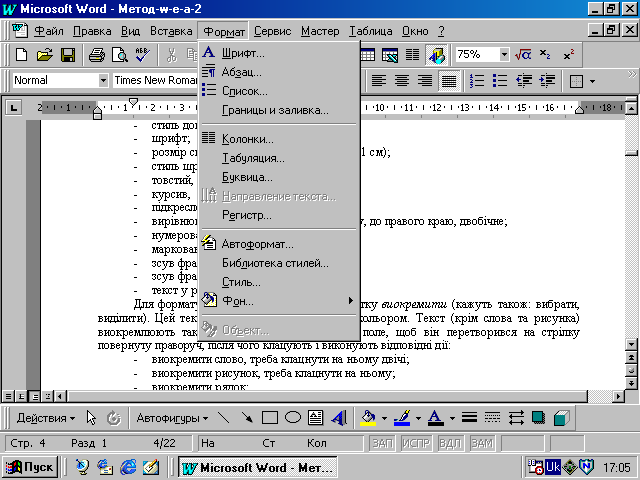Open the Таблица menu
640x480 pixels.
[x=371, y=31]
